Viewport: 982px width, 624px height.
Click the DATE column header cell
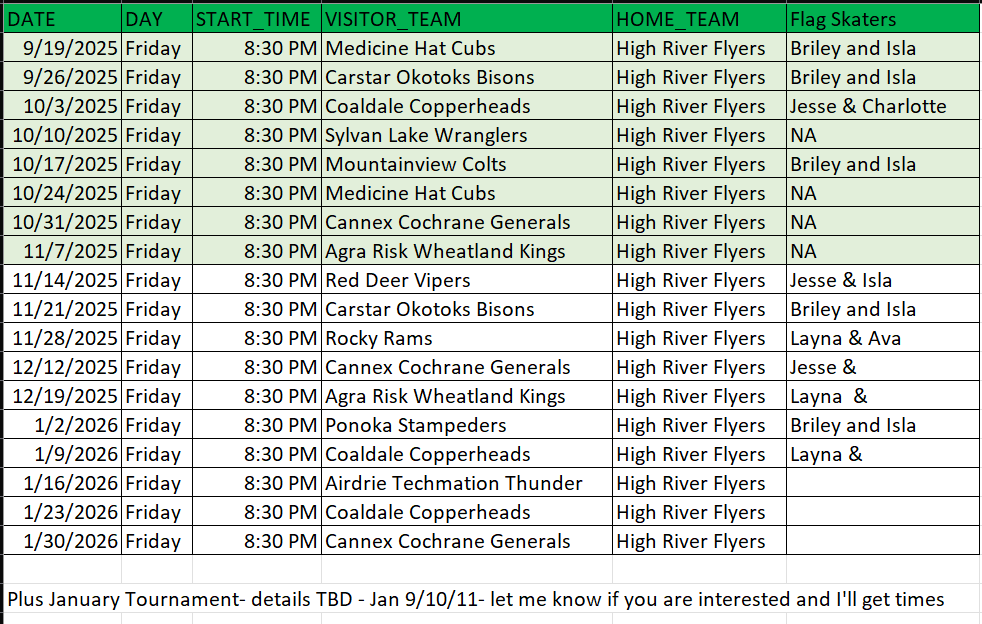coord(62,19)
